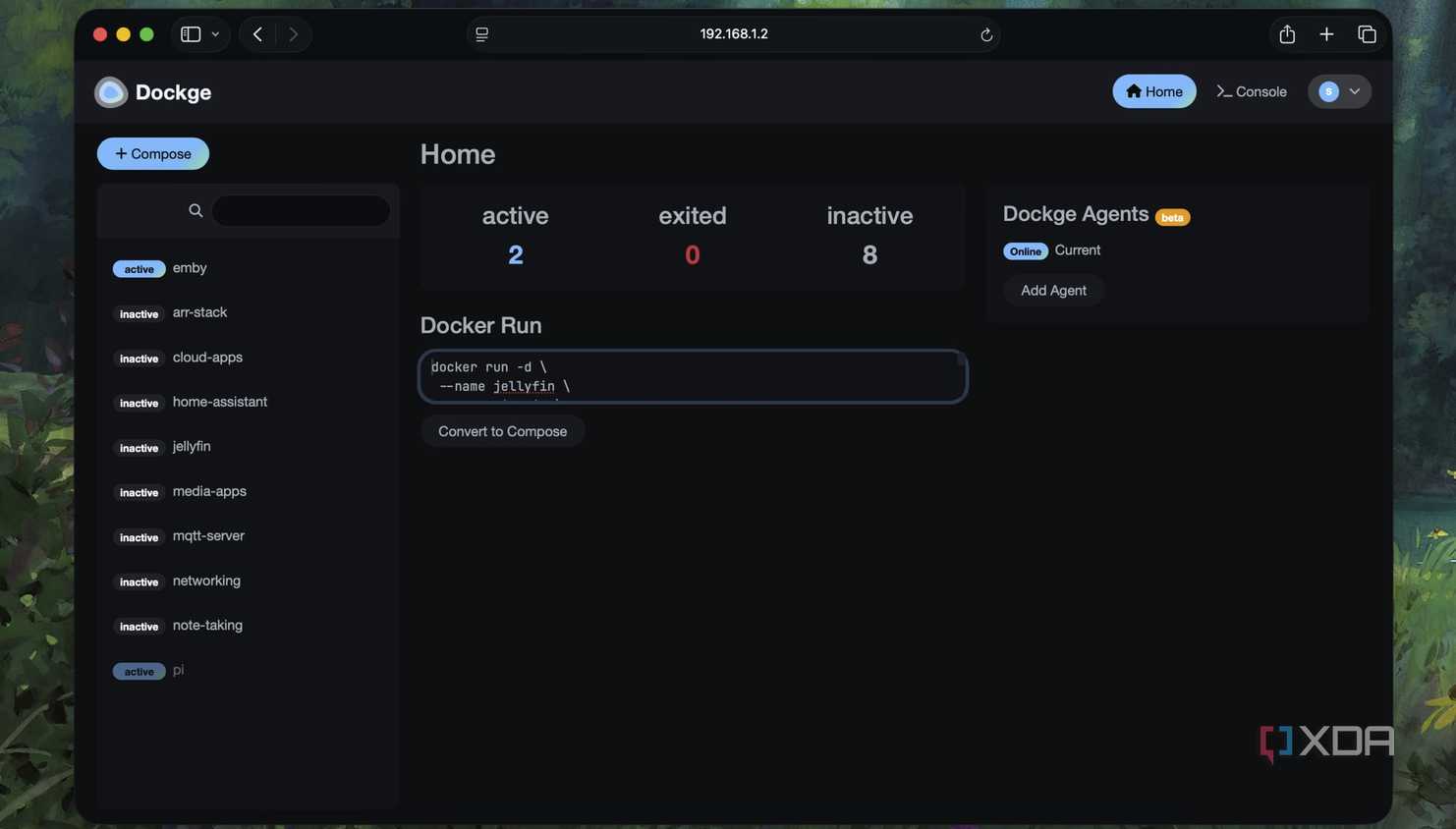The image size is (1456, 829).
Task: Open the Console nav tab
Action: pyautogui.click(x=1252, y=91)
